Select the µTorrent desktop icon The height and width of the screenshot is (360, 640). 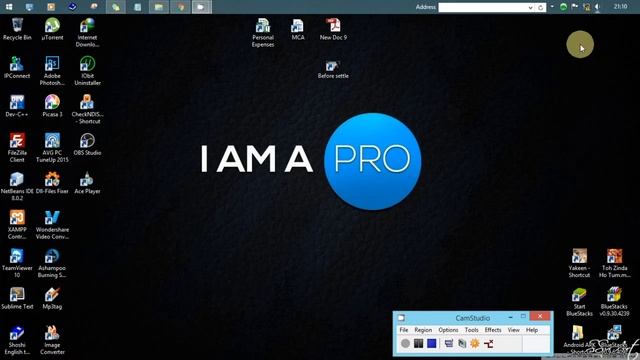(x=52, y=29)
